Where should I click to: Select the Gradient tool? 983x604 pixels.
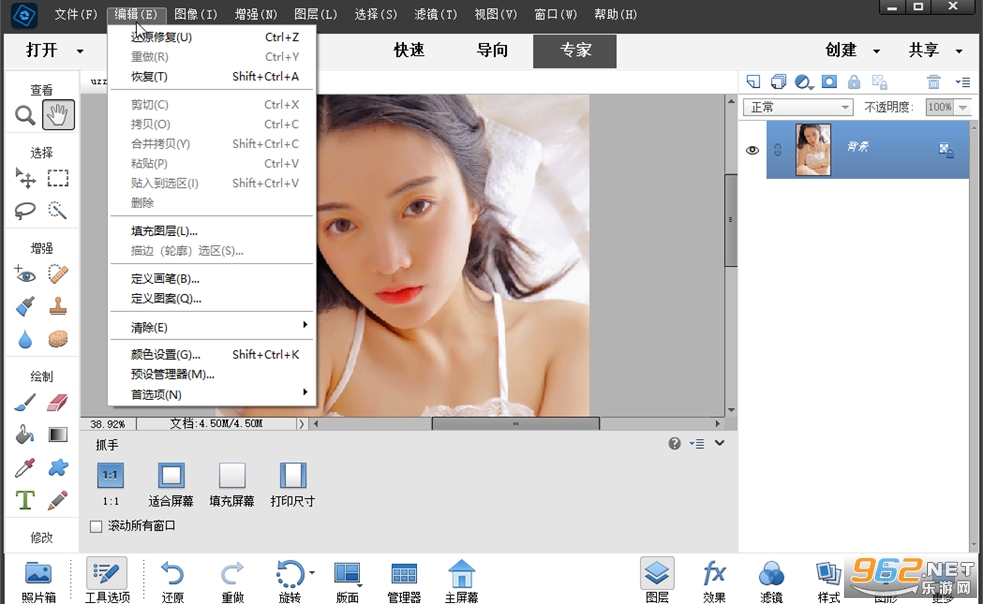pyautogui.click(x=58, y=435)
